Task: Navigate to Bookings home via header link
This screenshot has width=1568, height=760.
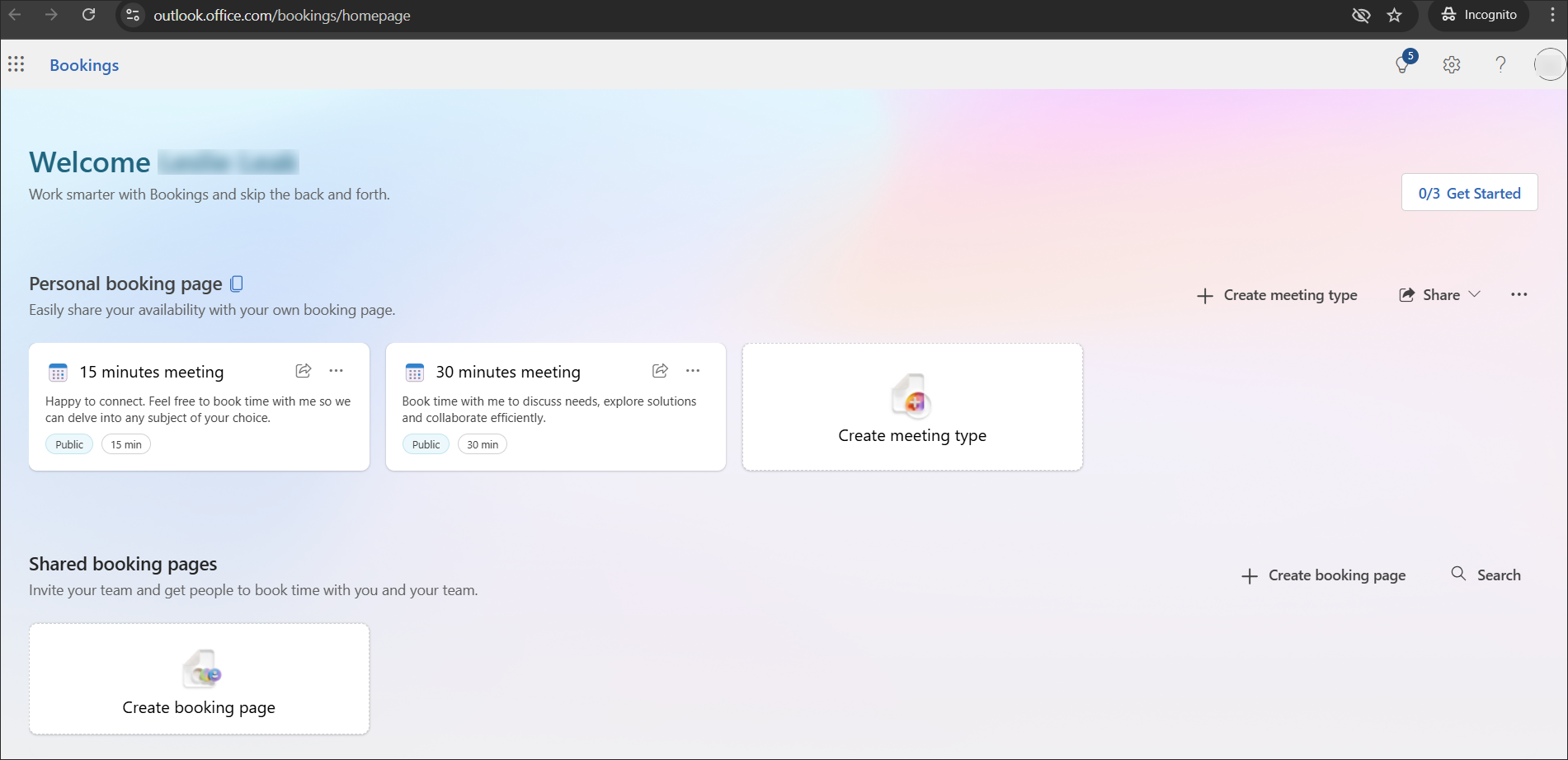Action: [83, 64]
